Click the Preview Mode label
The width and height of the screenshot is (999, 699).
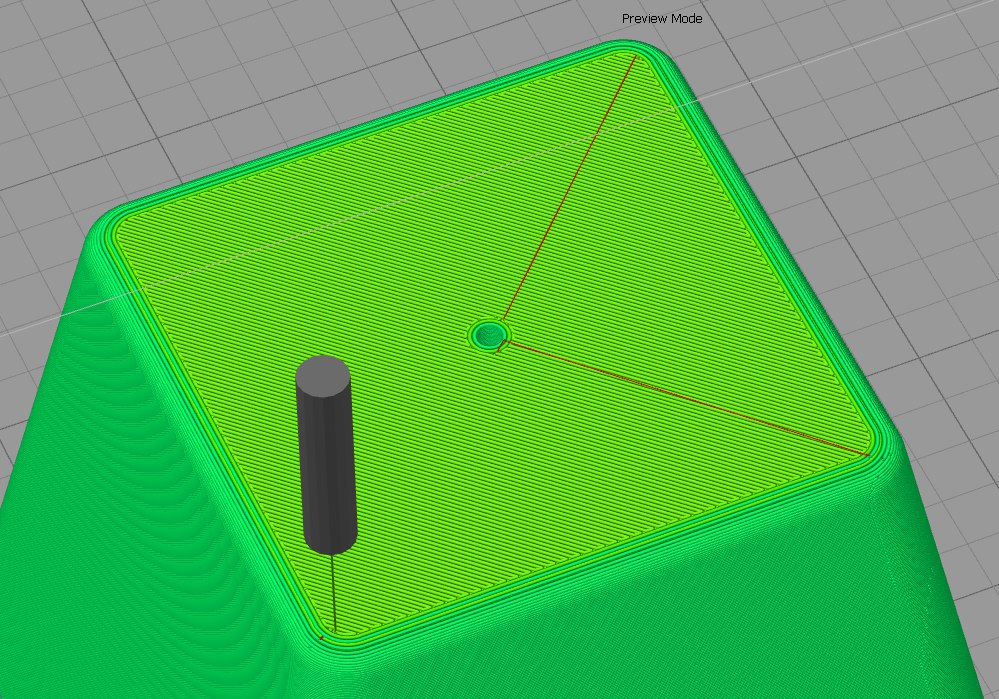click(x=662, y=18)
